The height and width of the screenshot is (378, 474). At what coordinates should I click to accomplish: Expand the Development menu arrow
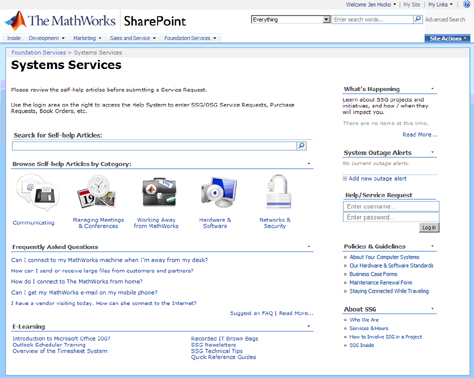[63, 38]
